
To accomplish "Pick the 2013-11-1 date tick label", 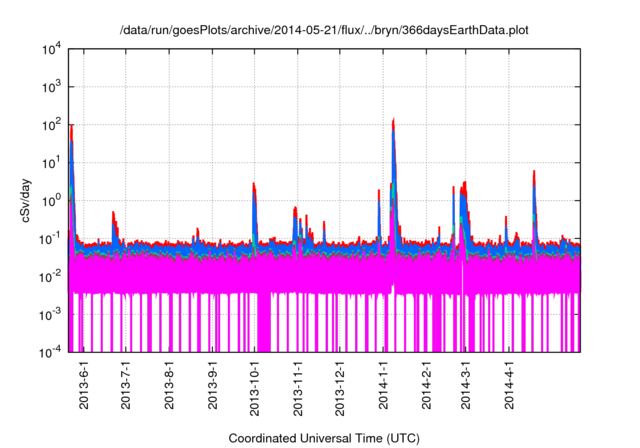I will [x=298, y=386].
